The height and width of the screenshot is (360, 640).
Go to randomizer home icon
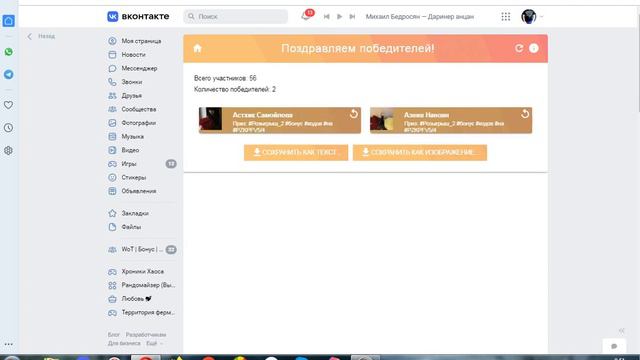[198, 48]
